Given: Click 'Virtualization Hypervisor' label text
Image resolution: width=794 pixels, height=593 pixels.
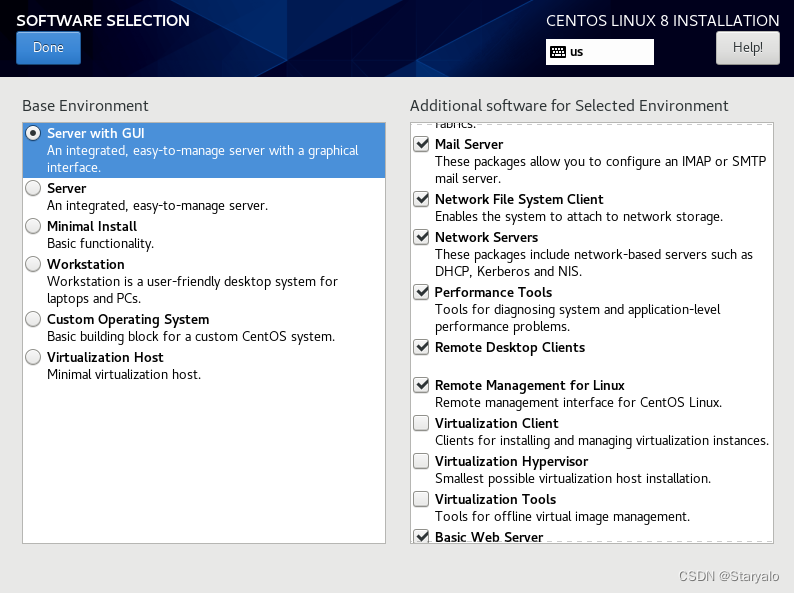Looking at the screenshot, I should [x=511, y=461].
